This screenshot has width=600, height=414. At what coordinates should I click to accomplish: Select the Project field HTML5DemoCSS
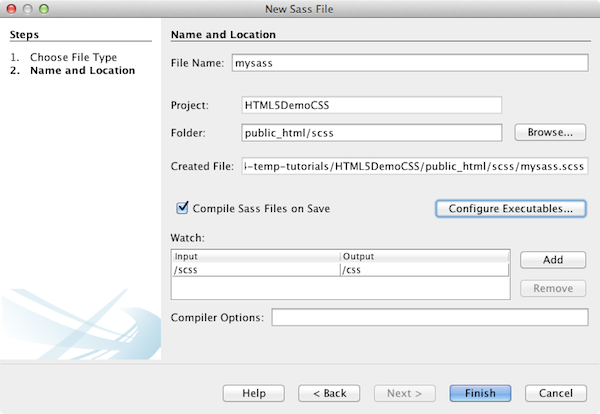tap(371, 104)
